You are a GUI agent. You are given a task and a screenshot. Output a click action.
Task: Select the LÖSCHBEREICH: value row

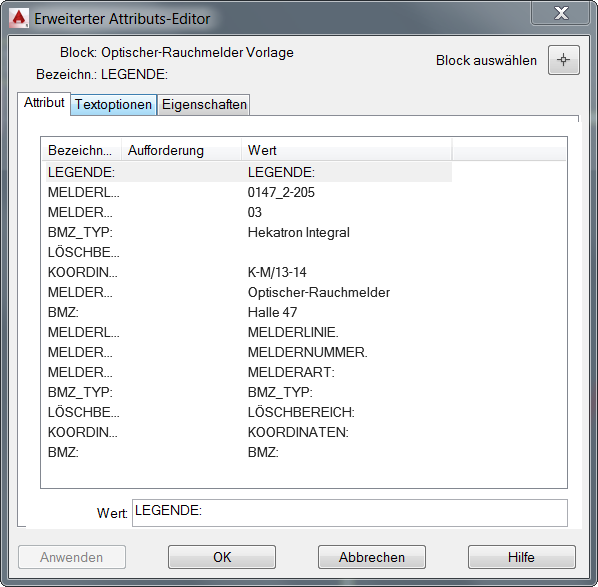click(249, 412)
